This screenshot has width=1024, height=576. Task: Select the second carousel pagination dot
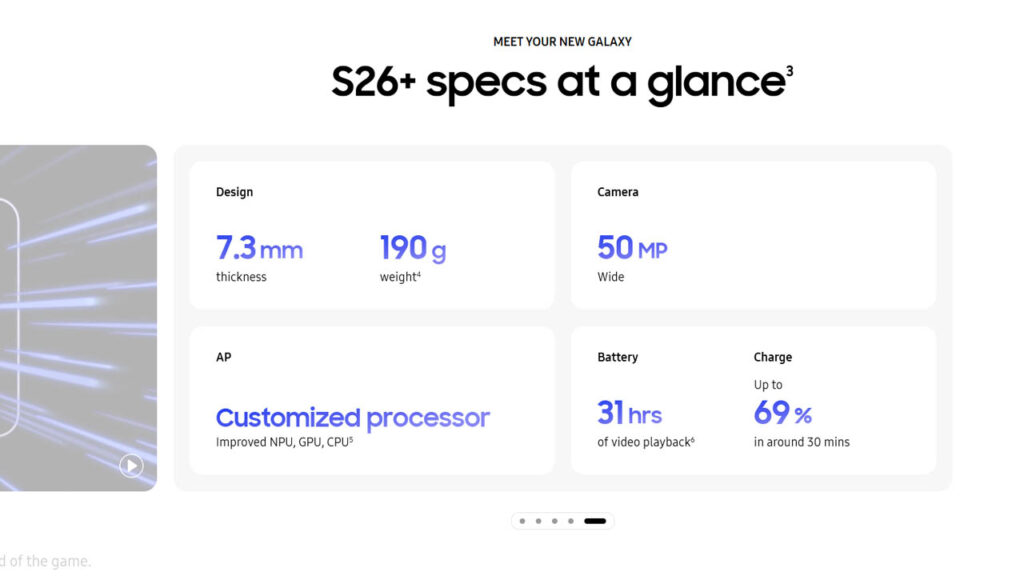pos(538,521)
